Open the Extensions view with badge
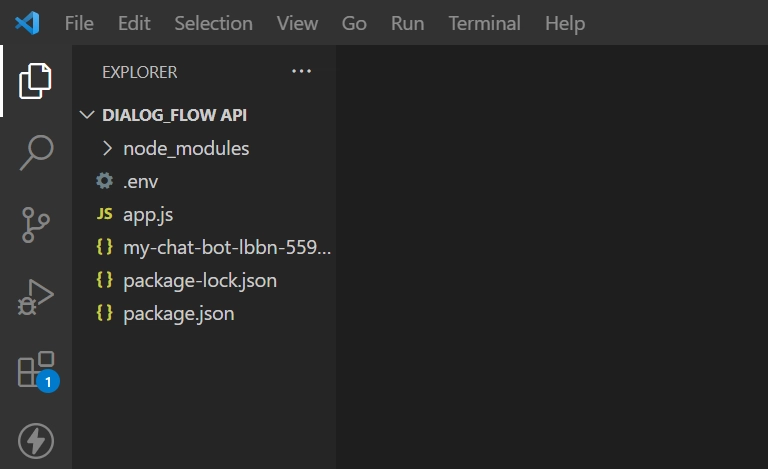Image resolution: width=768 pixels, height=469 pixels. click(38, 371)
